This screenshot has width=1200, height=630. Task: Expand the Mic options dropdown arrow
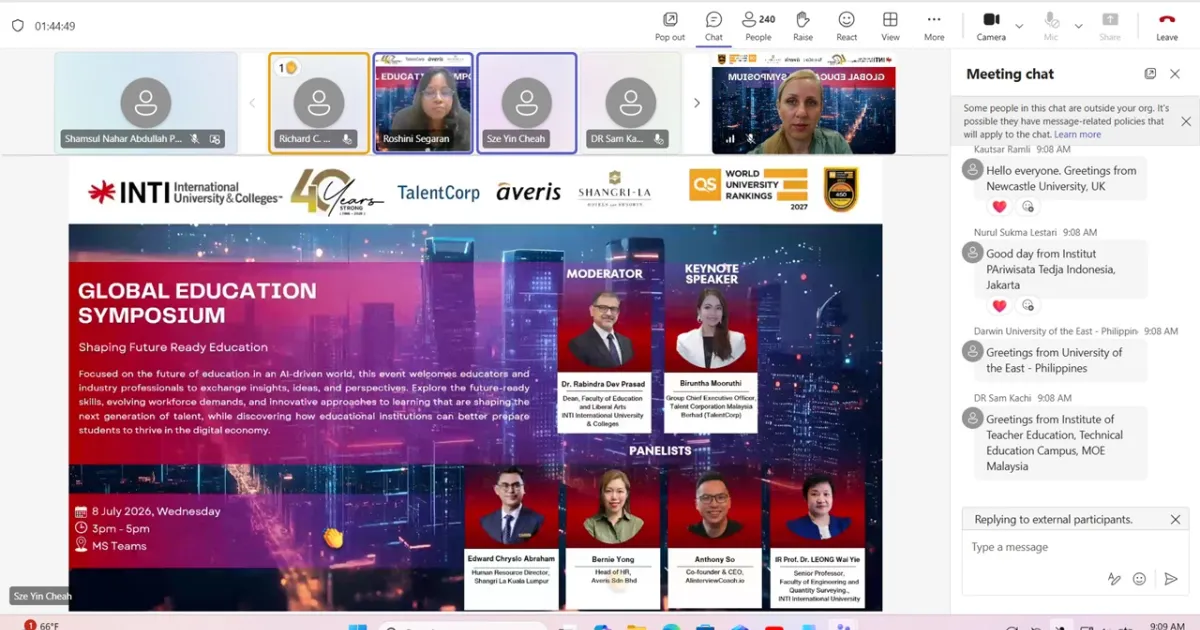coord(1078,26)
